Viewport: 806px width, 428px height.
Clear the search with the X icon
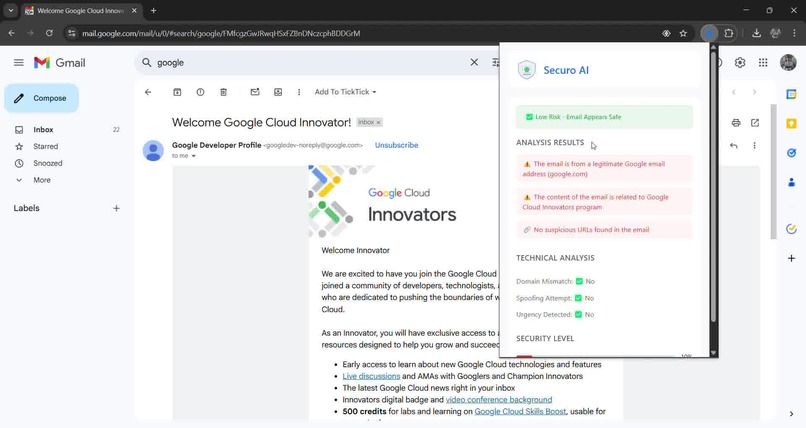pyautogui.click(x=474, y=62)
